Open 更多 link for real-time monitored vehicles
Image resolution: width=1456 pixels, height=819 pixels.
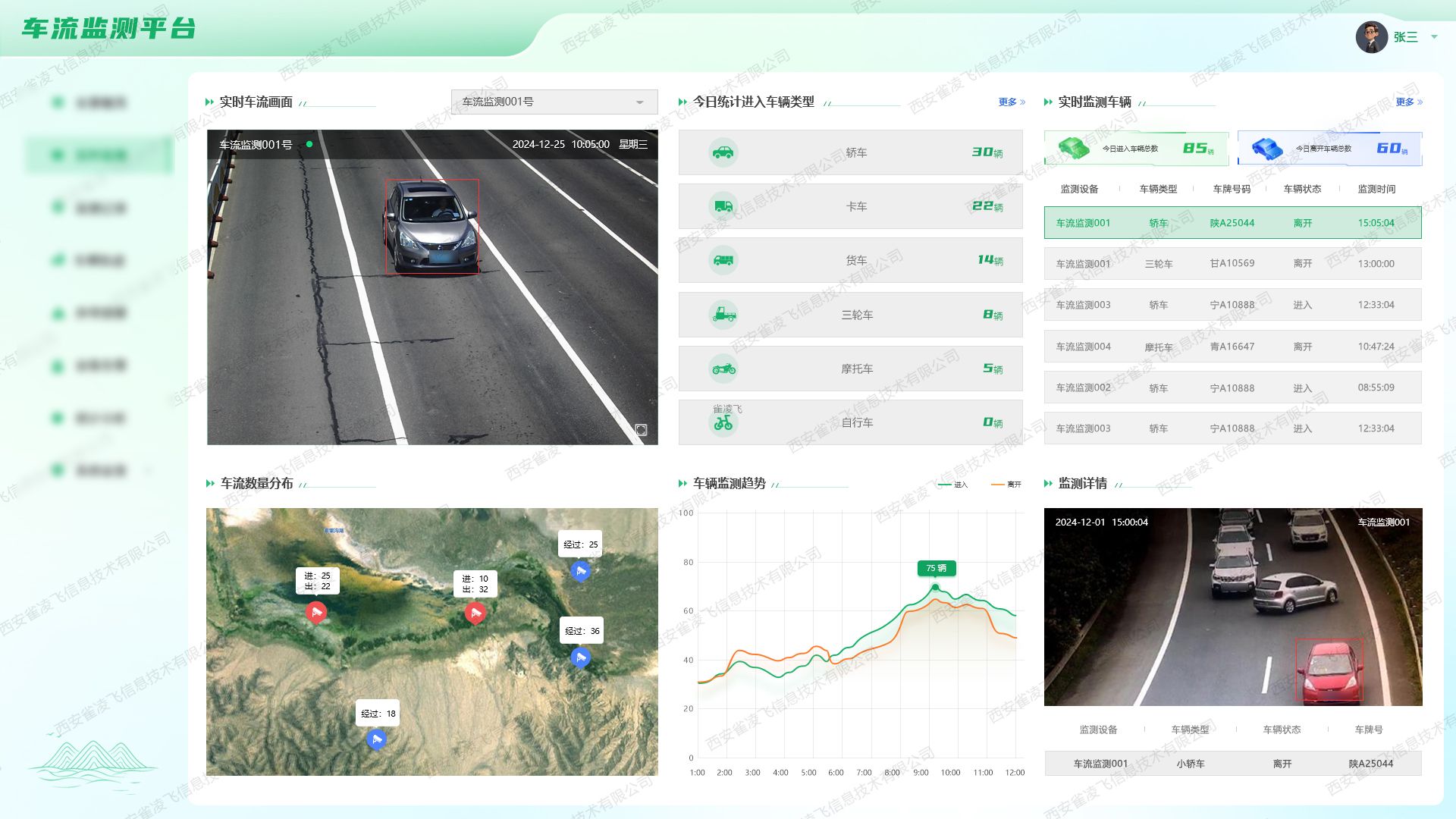pos(1408,102)
